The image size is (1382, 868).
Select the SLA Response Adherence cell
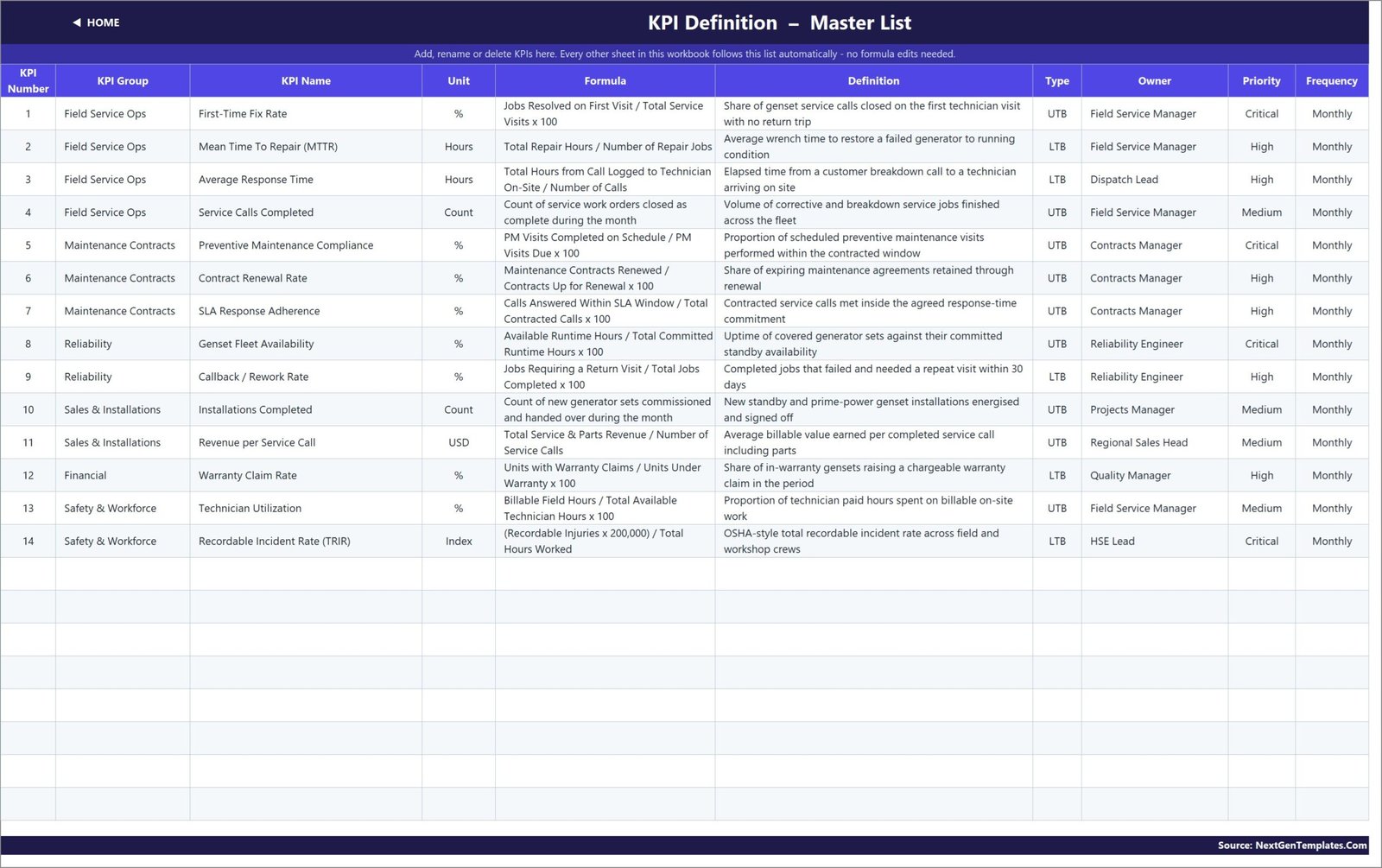[x=306, y=311]
